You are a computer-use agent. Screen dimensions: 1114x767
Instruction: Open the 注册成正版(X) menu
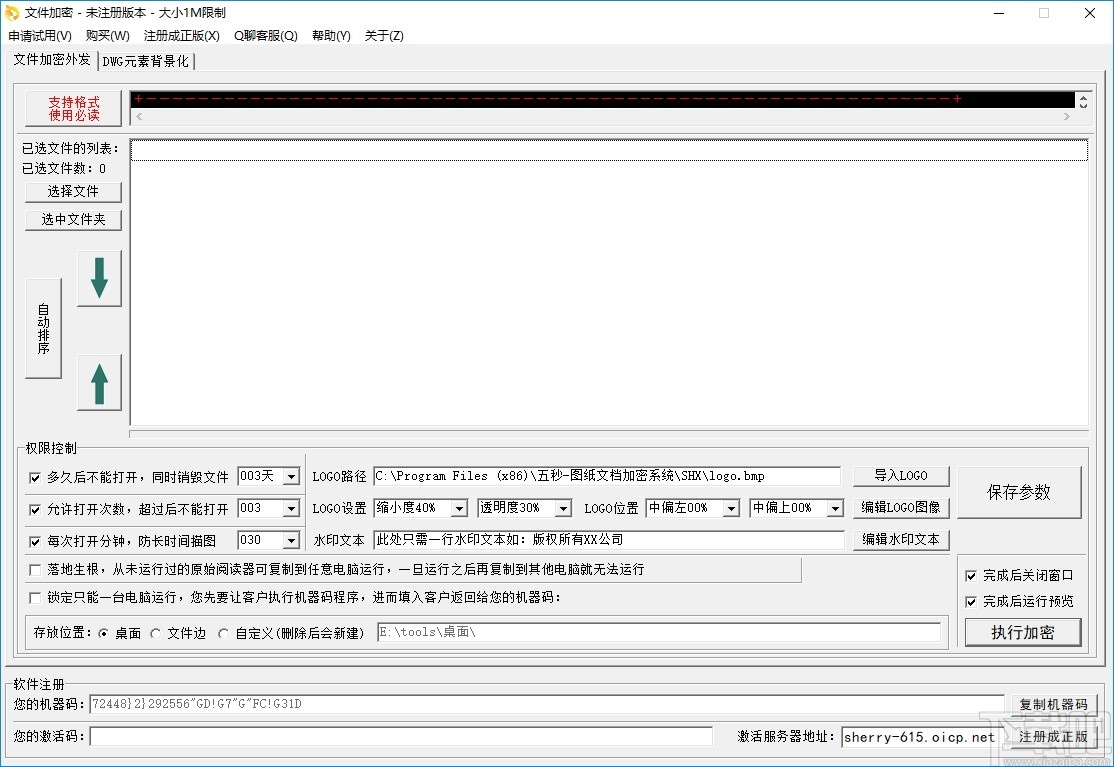181,36
